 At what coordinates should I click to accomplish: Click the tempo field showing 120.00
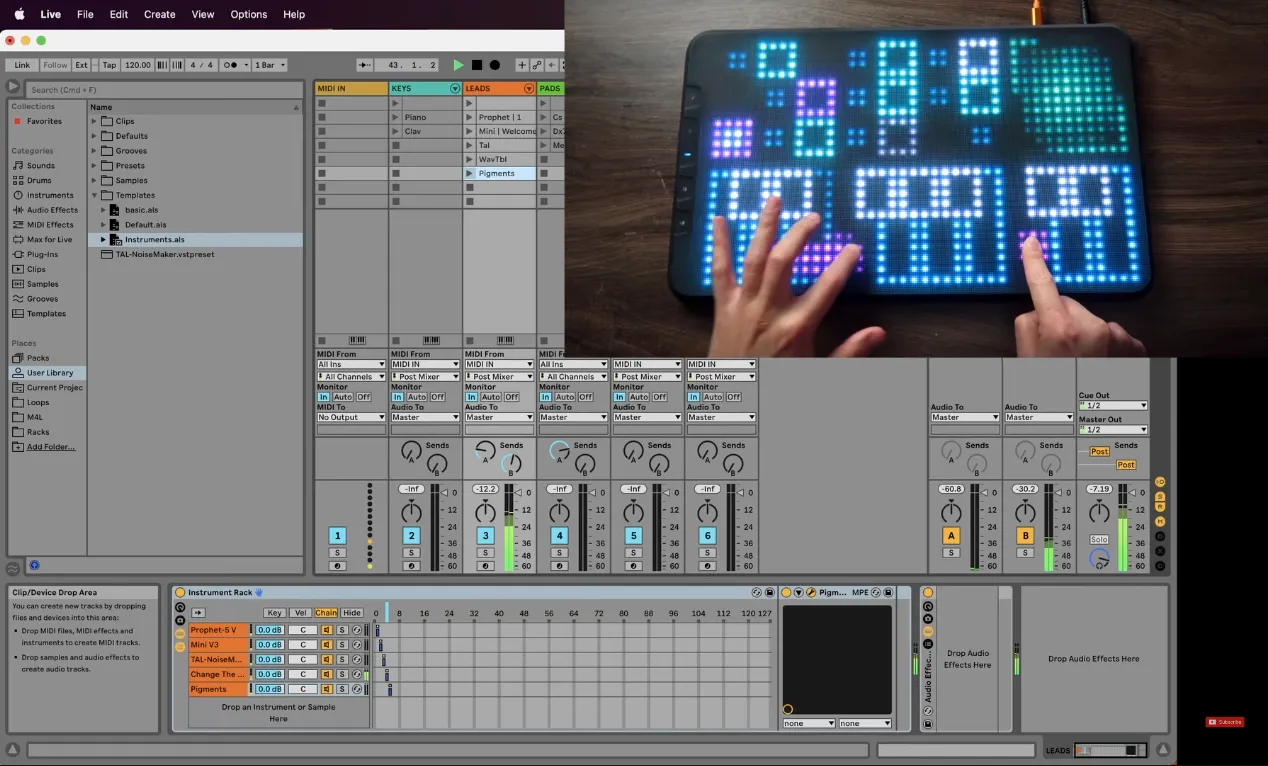click(x=138, y=65)
